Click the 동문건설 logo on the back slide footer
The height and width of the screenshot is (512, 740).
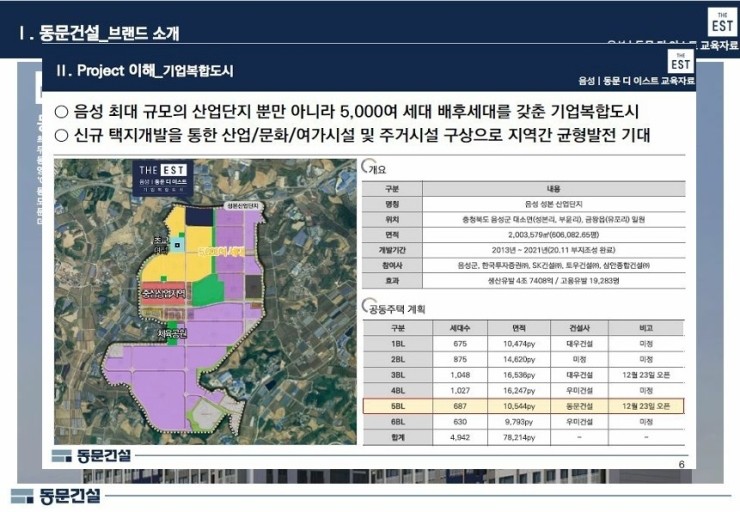[55, 495]
